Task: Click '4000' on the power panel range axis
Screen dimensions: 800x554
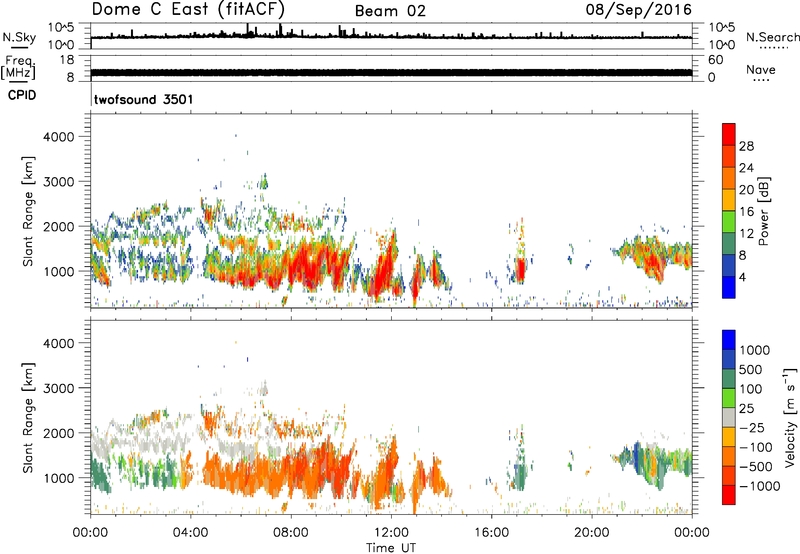Action: point(59,137)
